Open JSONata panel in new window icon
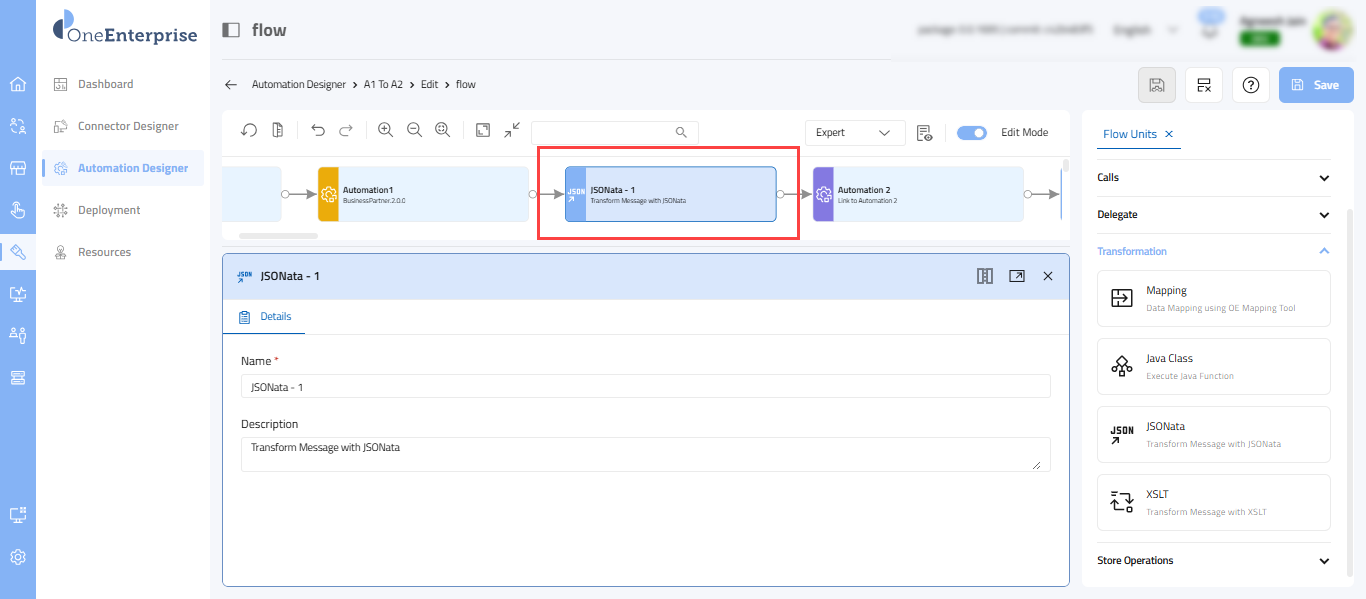 click(1017, 276)
